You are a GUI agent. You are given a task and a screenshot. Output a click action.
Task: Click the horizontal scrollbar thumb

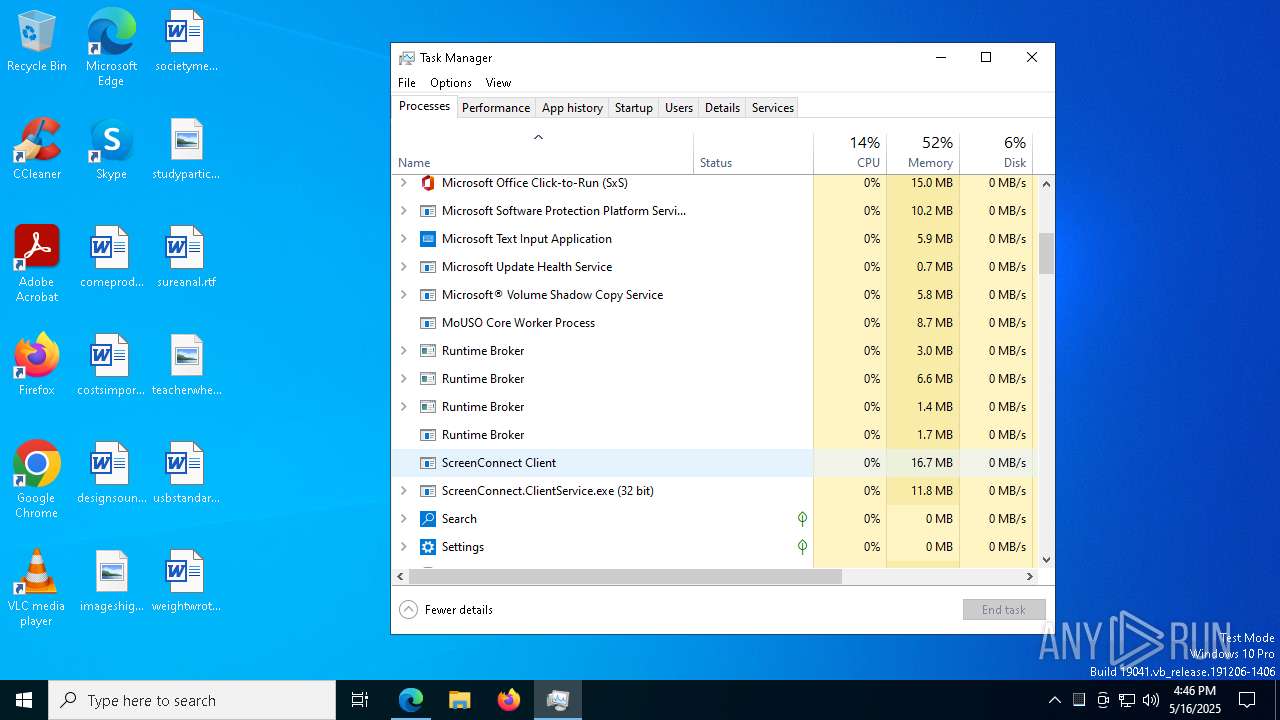point(625,577)
